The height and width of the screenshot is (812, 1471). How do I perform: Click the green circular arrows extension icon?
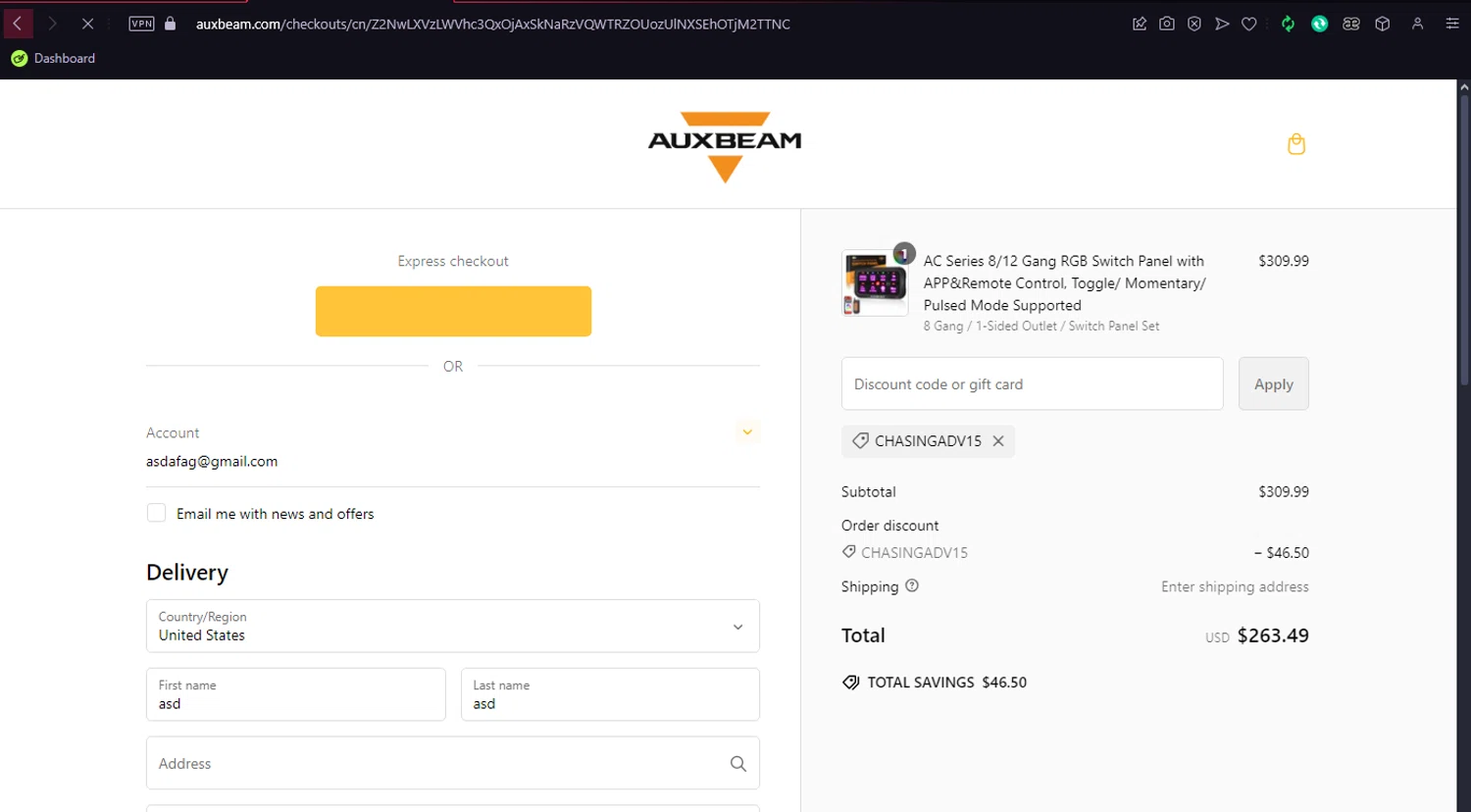point(1289,24)
